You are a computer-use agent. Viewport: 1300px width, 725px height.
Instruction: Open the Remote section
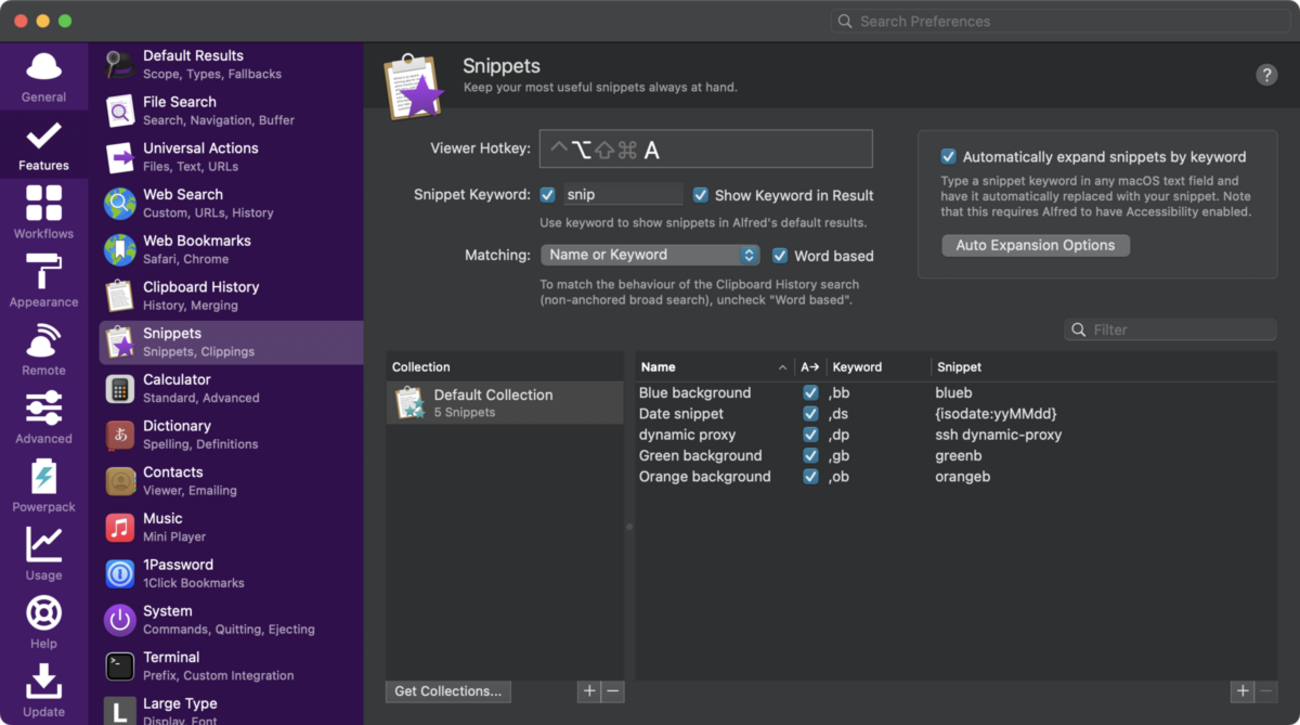pyautogui.click(x=44, y=349)
